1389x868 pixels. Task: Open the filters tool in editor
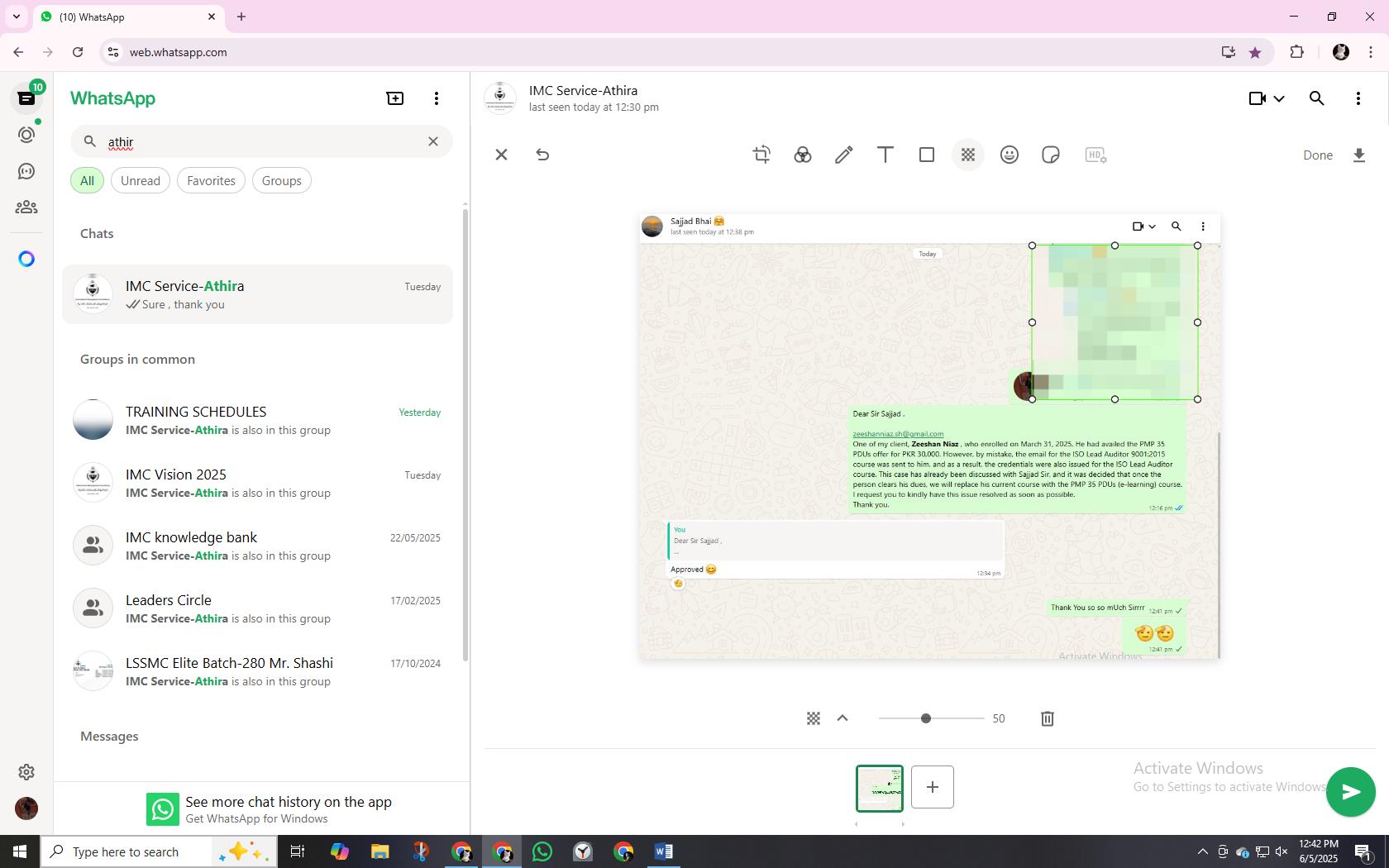[x=803, y=155]
